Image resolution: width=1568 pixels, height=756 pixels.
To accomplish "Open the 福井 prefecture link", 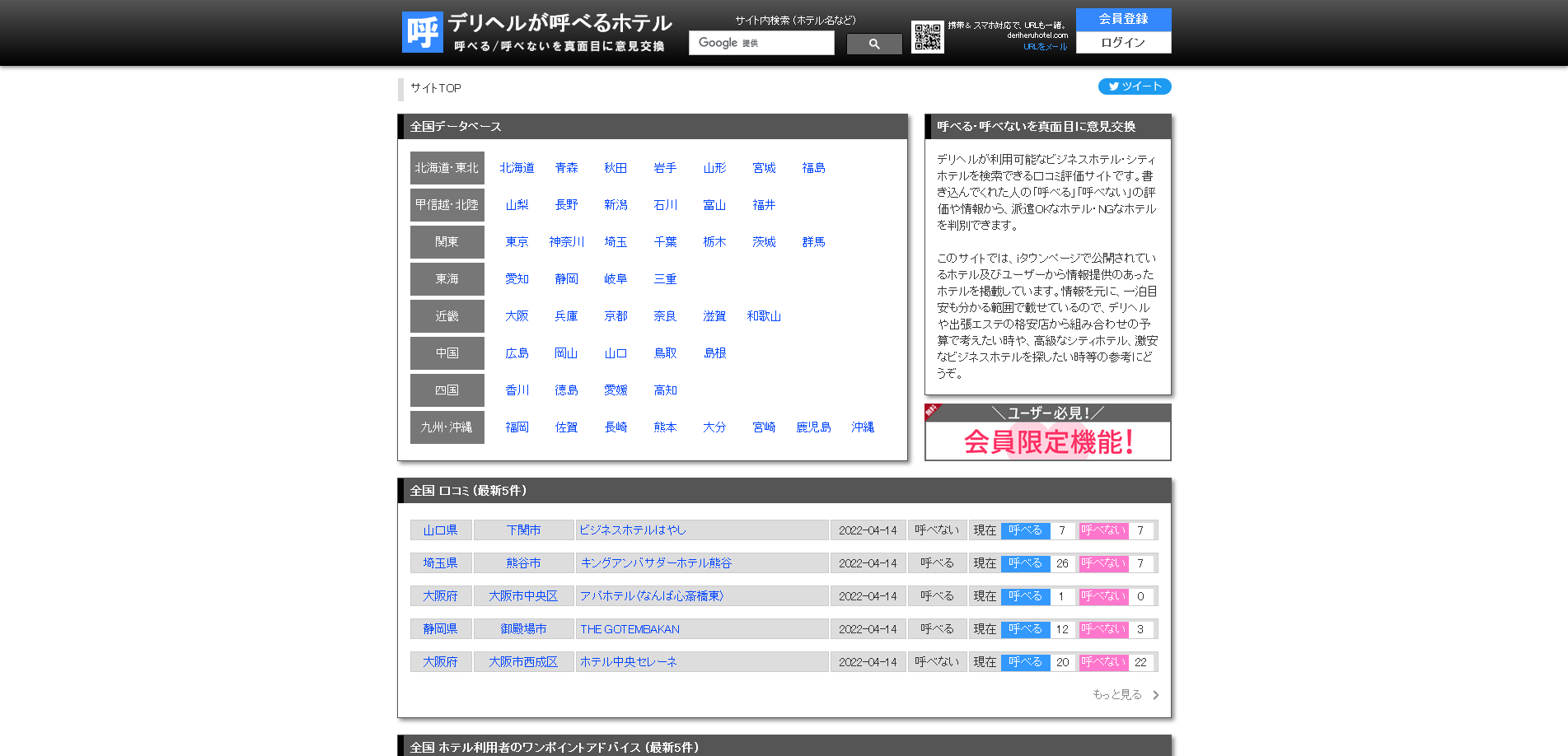I will pyautogui.click(x=764, y=205).
